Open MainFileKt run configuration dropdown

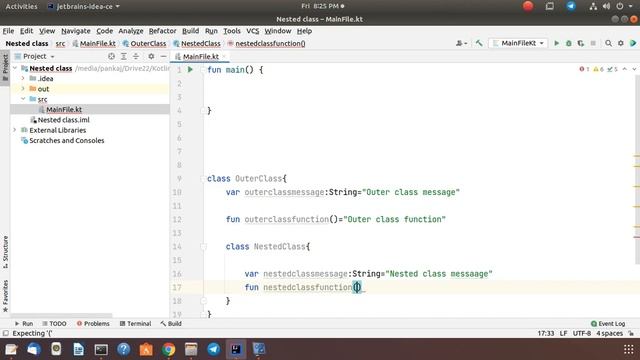[x=518, y=43]
